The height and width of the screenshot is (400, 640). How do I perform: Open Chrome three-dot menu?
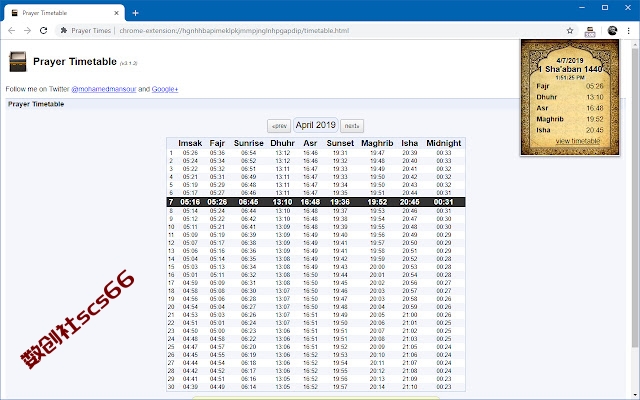point(629,31)
